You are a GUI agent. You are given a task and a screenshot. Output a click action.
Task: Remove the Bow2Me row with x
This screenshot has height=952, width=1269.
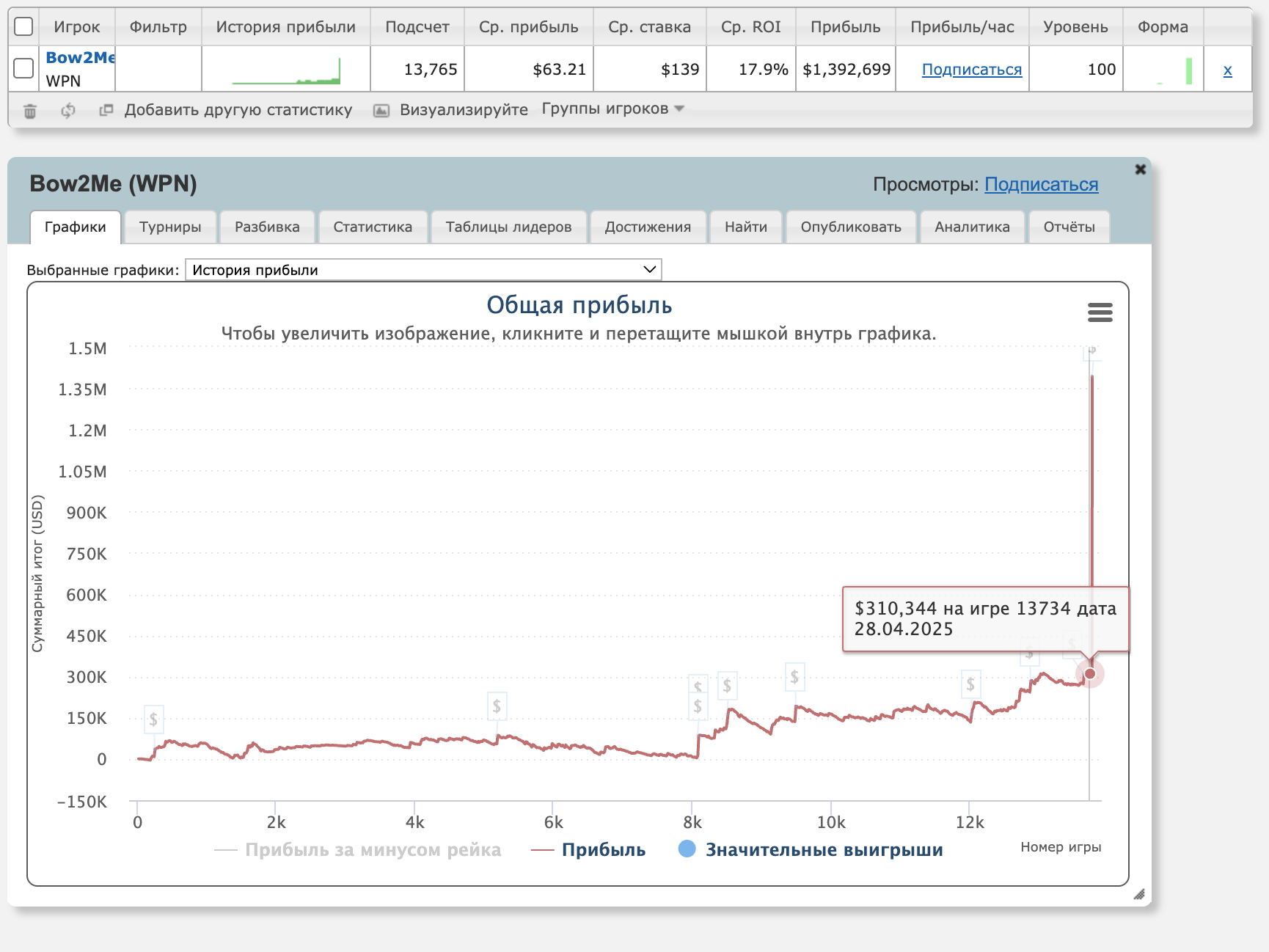[x=1227, y=70]
